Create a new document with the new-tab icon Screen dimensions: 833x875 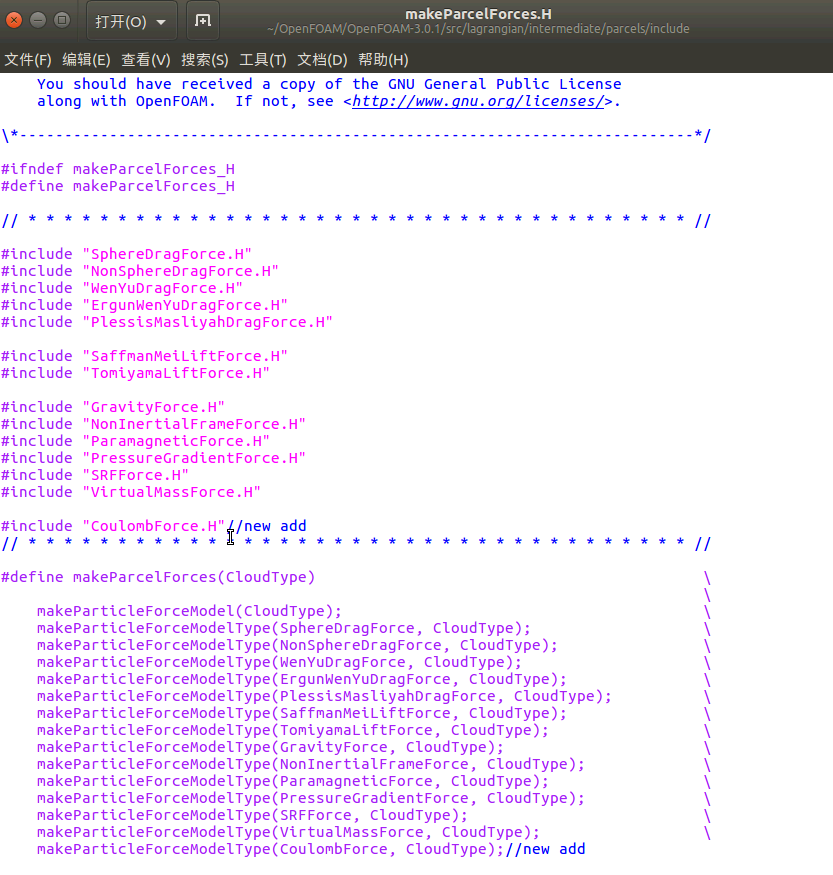202,21
